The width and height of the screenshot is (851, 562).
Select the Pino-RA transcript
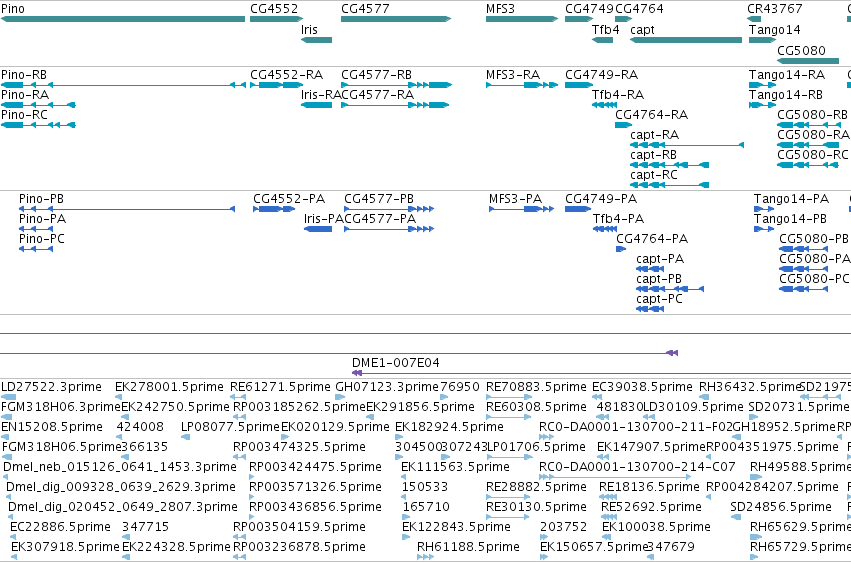38,105
